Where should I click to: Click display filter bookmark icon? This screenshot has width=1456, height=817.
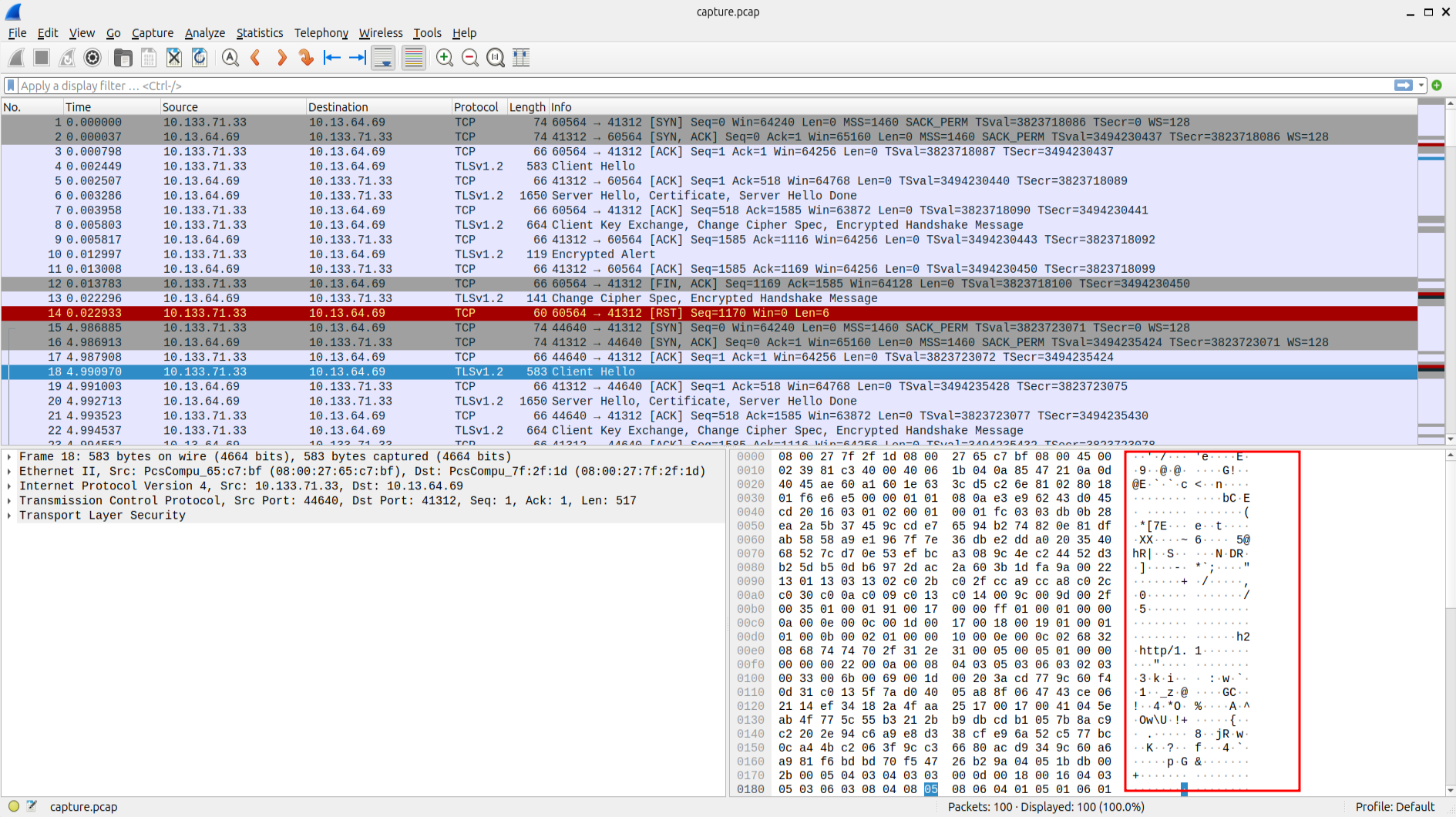point(11,86)
